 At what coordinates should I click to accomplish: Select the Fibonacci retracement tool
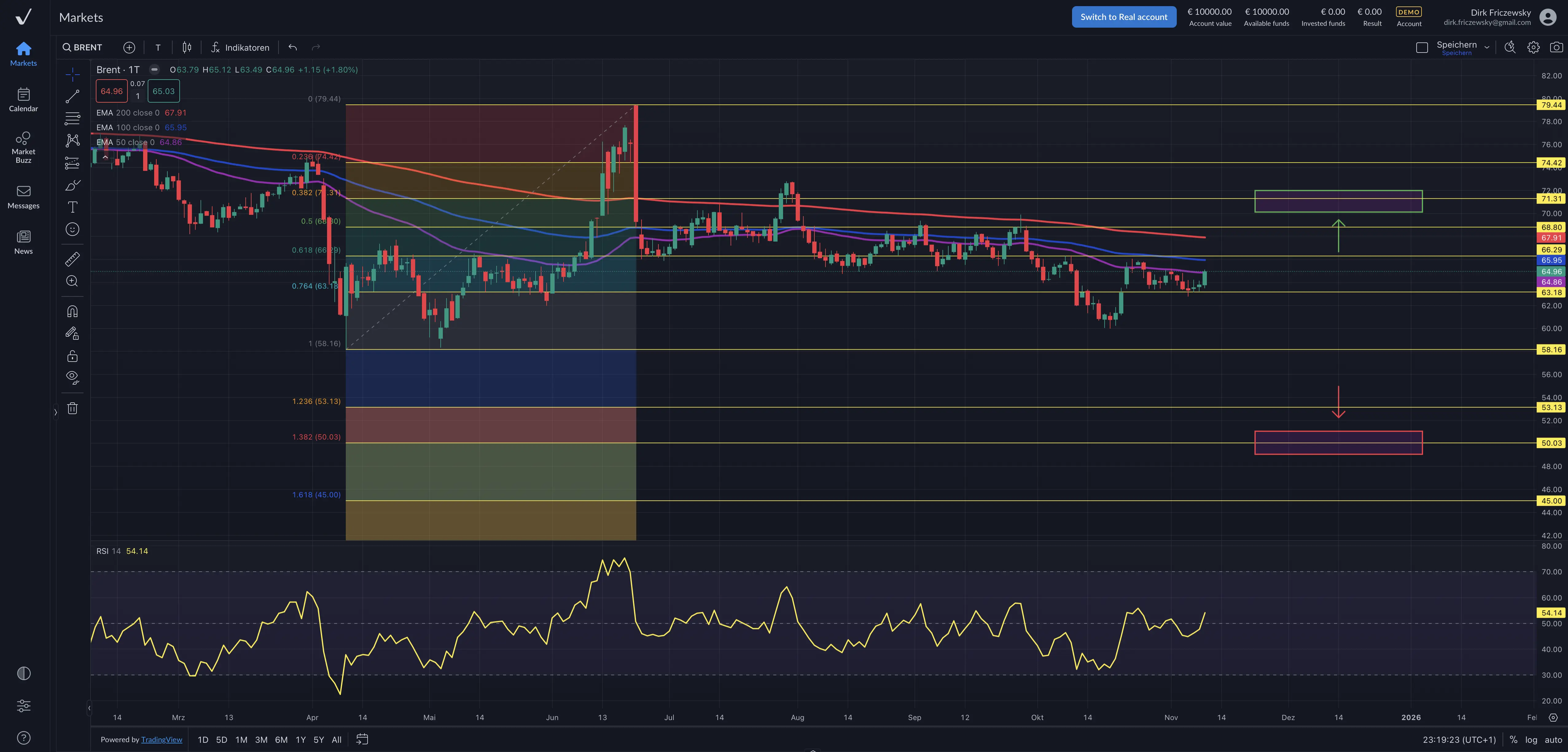(x=72, y=118)
